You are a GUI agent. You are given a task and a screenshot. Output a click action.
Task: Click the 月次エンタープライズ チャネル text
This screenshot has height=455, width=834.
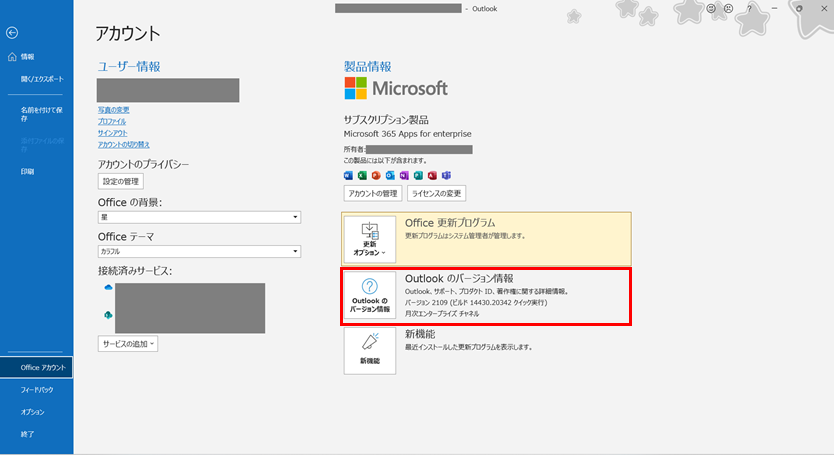(442, 314)
